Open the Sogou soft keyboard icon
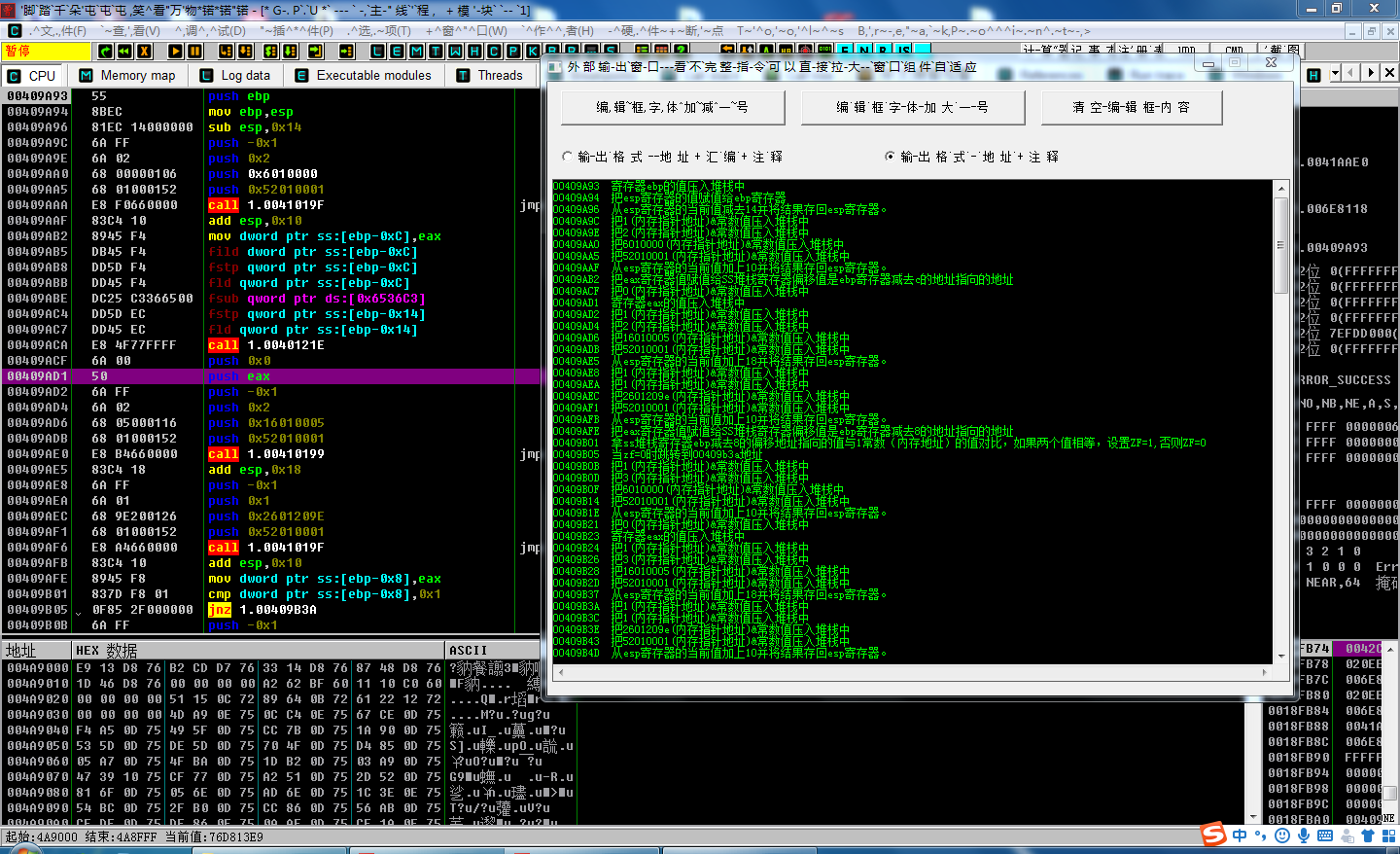Screen dimensions: 1400x854 (x=1325, y=836)
